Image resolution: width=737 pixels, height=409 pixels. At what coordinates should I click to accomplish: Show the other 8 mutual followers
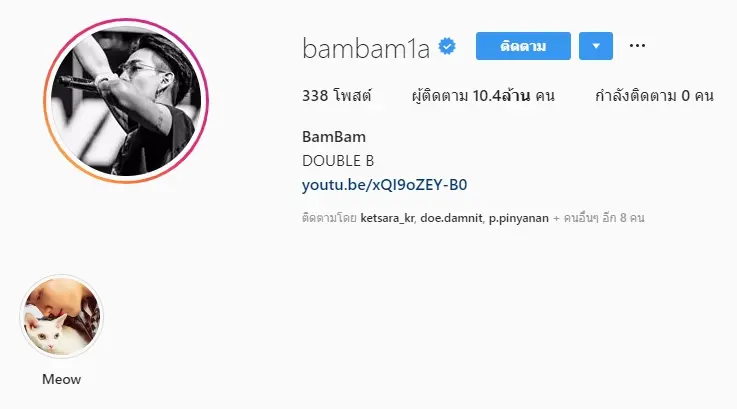pyautogui.click(x=599, y=218)
